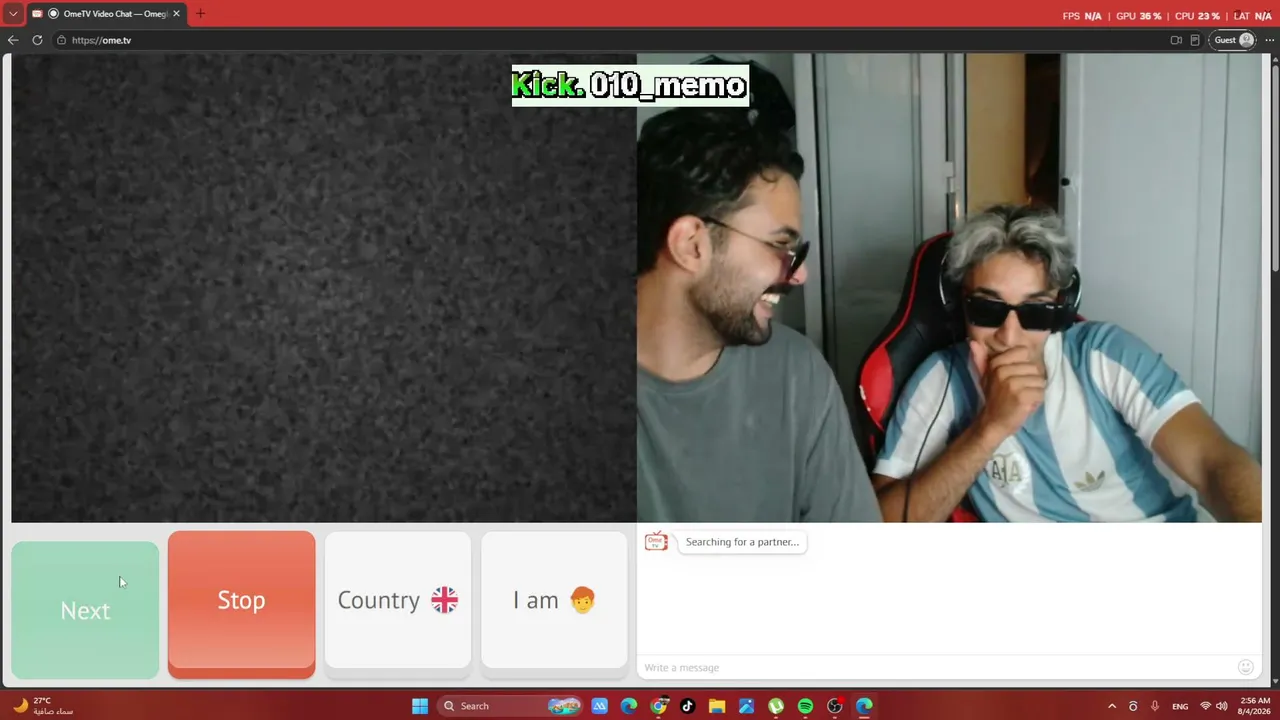Viewport: 1280px width, 720px height.
Task: Switch the ENG input language
Action: pos(1180,706)
